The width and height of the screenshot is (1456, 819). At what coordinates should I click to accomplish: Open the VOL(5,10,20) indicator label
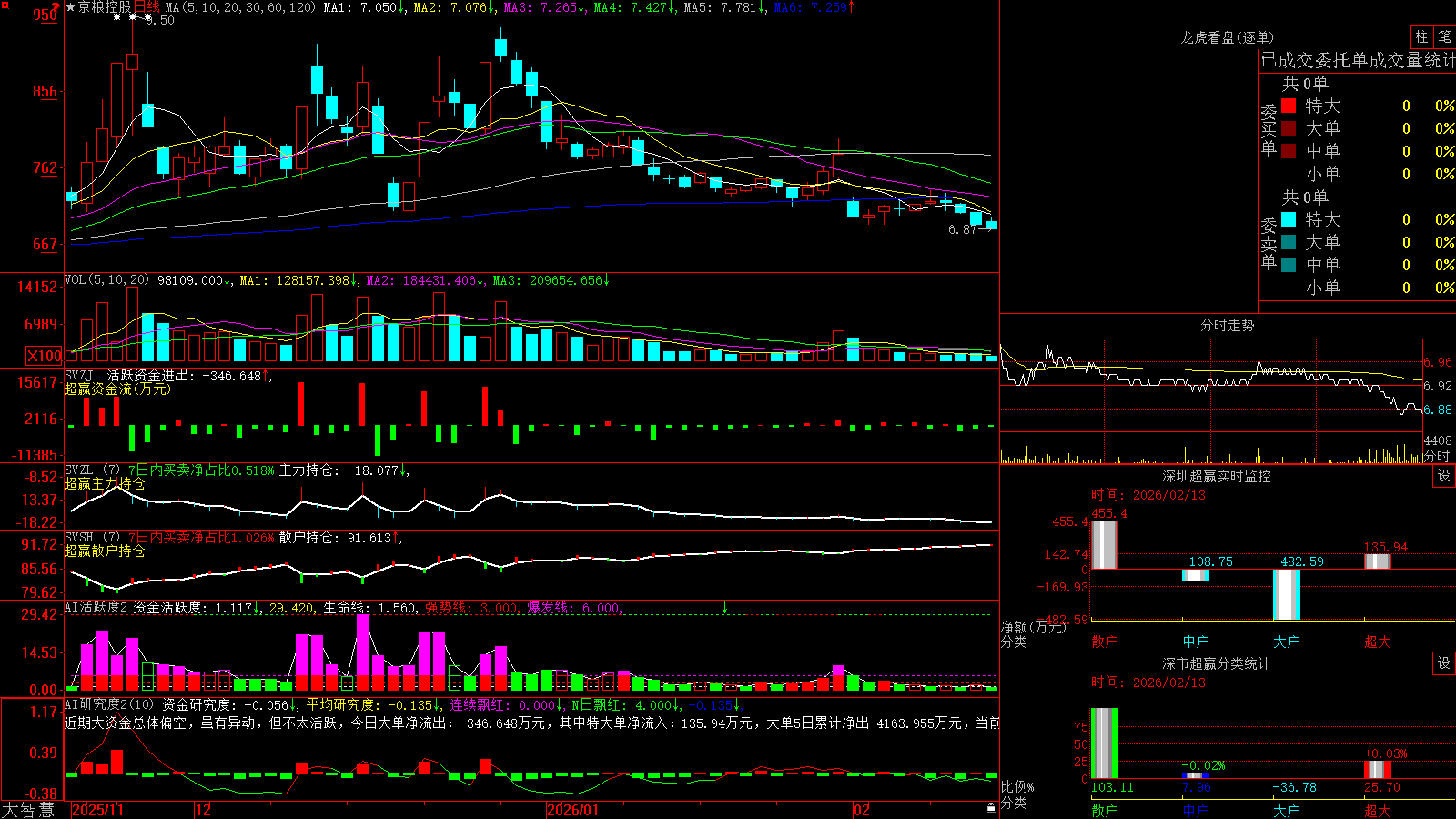[x=107, y=280]
